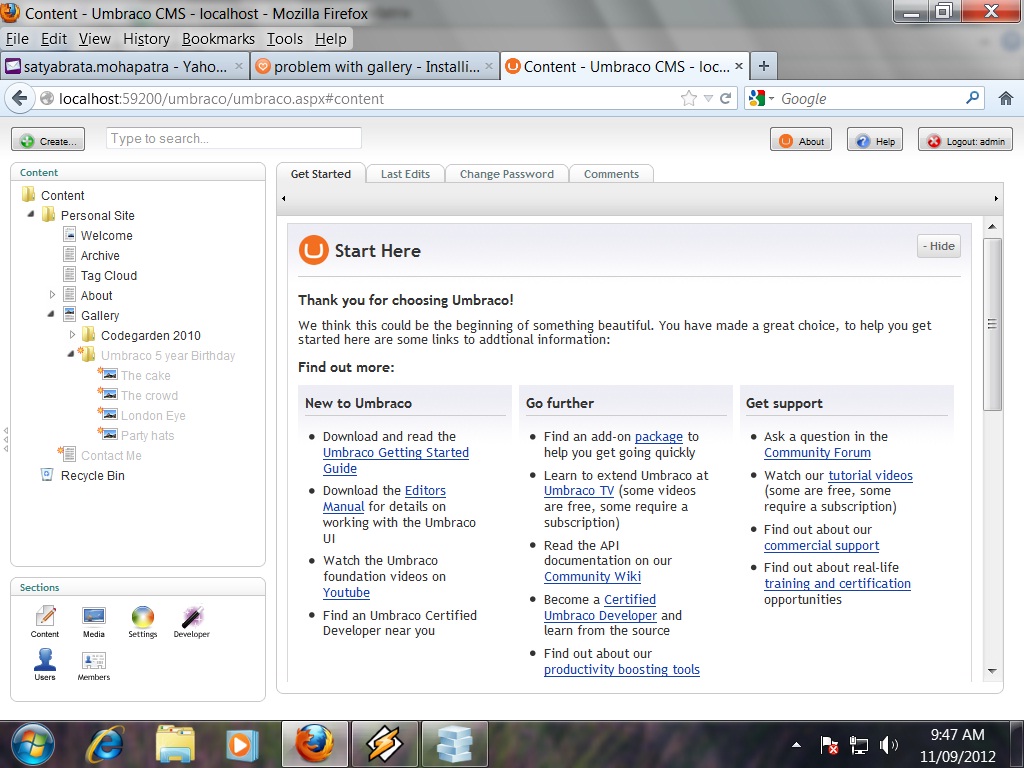Click the Type to search field
The image size is (1024, 768).
(234, 138)
